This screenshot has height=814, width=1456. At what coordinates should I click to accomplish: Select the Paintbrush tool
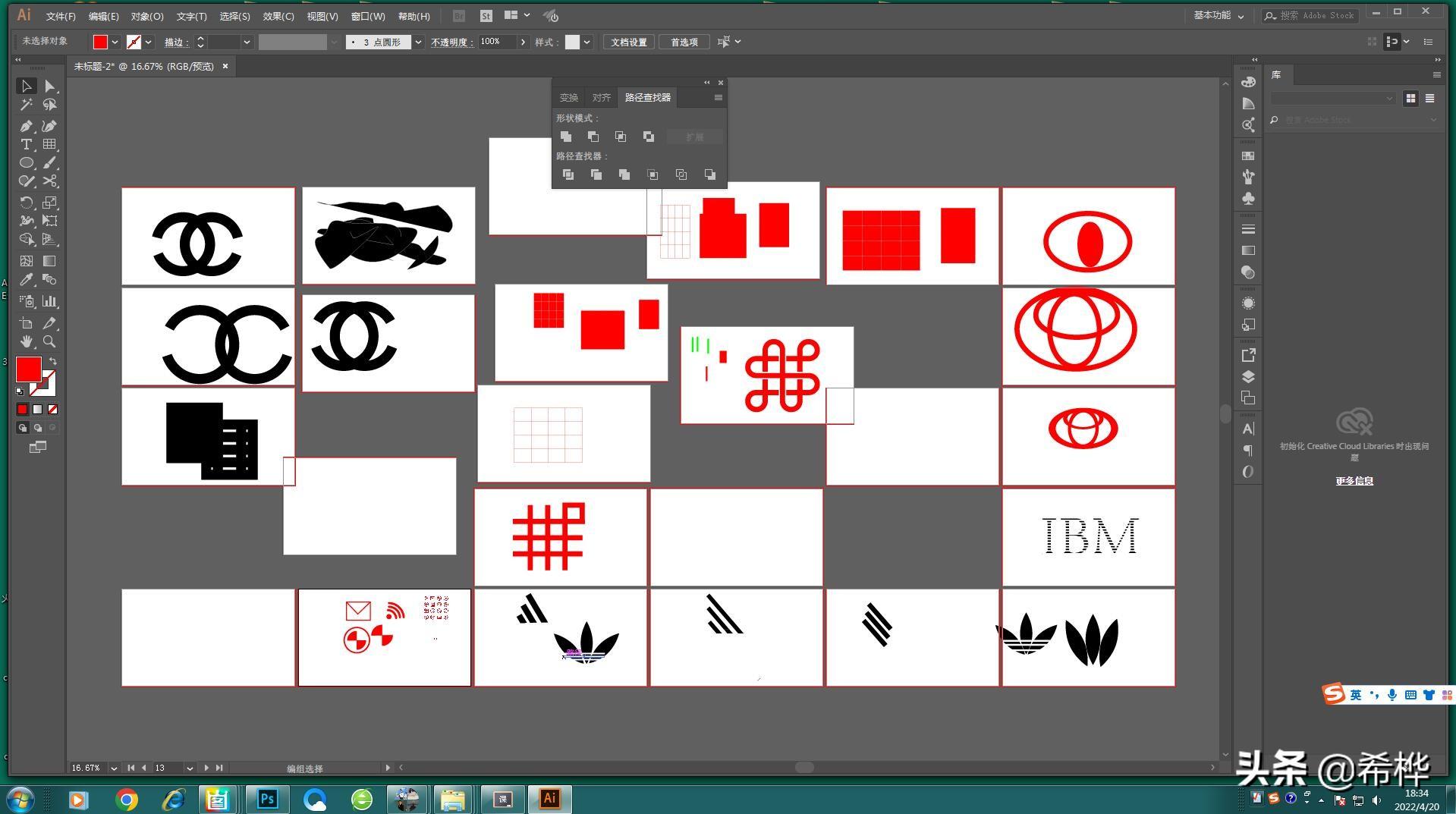coord(49,162)
